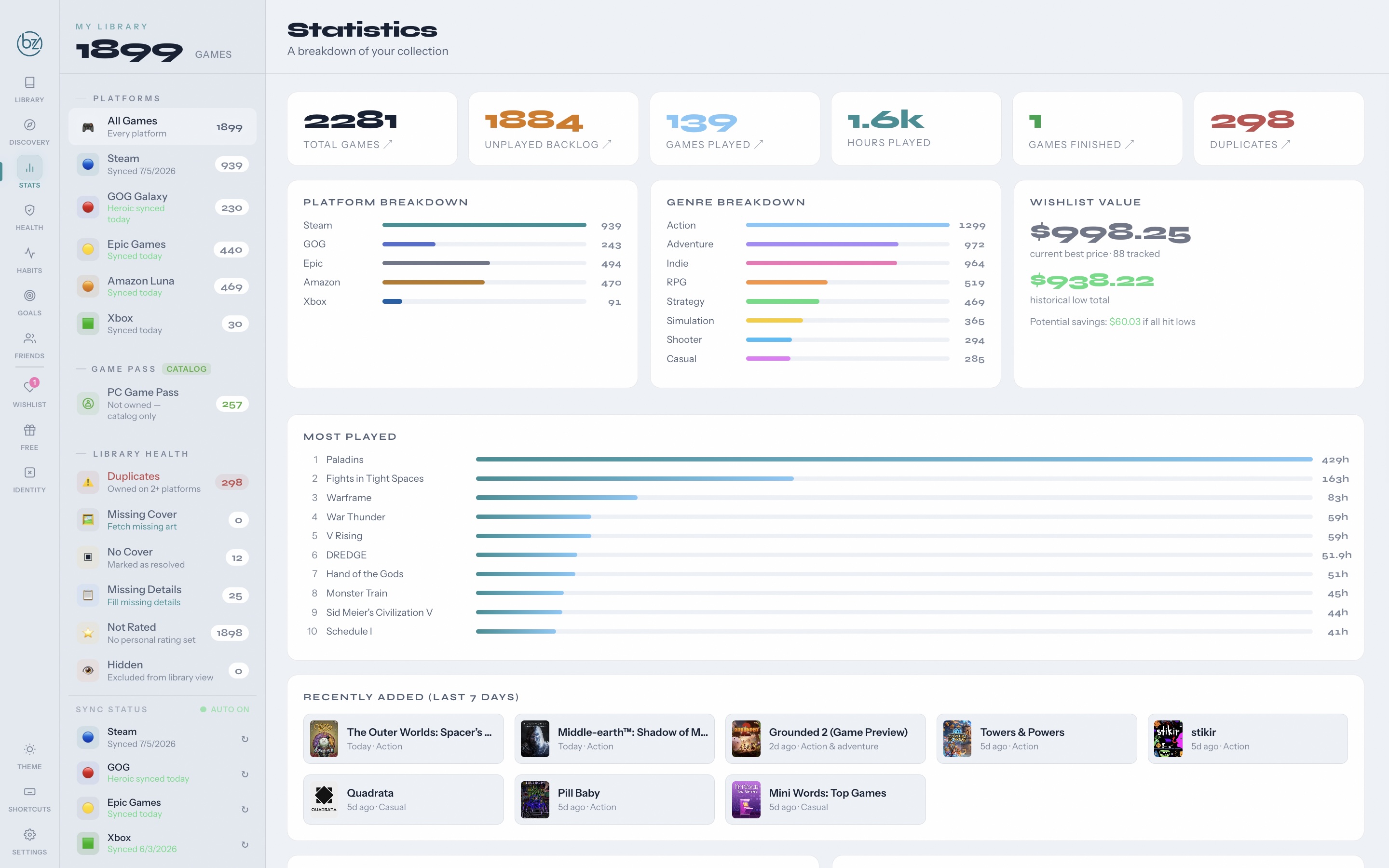Refresh the GOG sync status

pyautogui.click(x=245, y=774)
